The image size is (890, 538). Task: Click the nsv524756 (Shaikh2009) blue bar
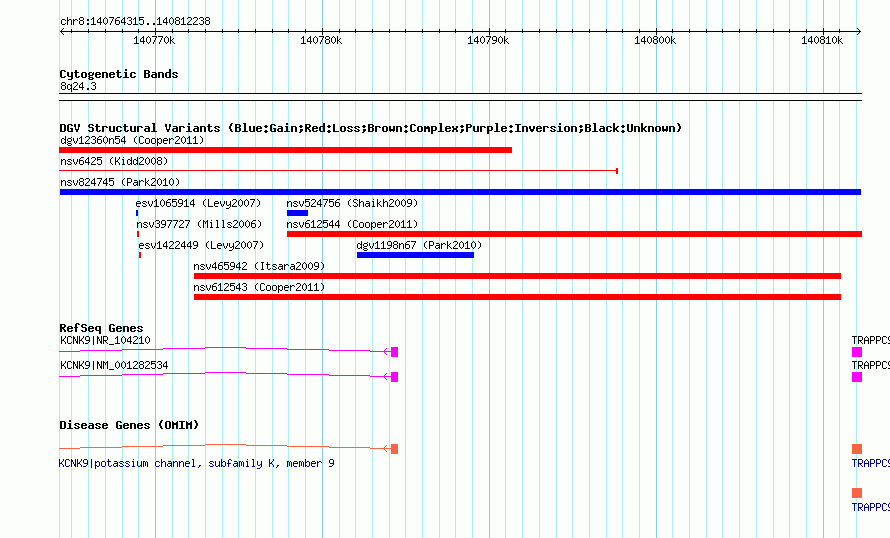297,213
